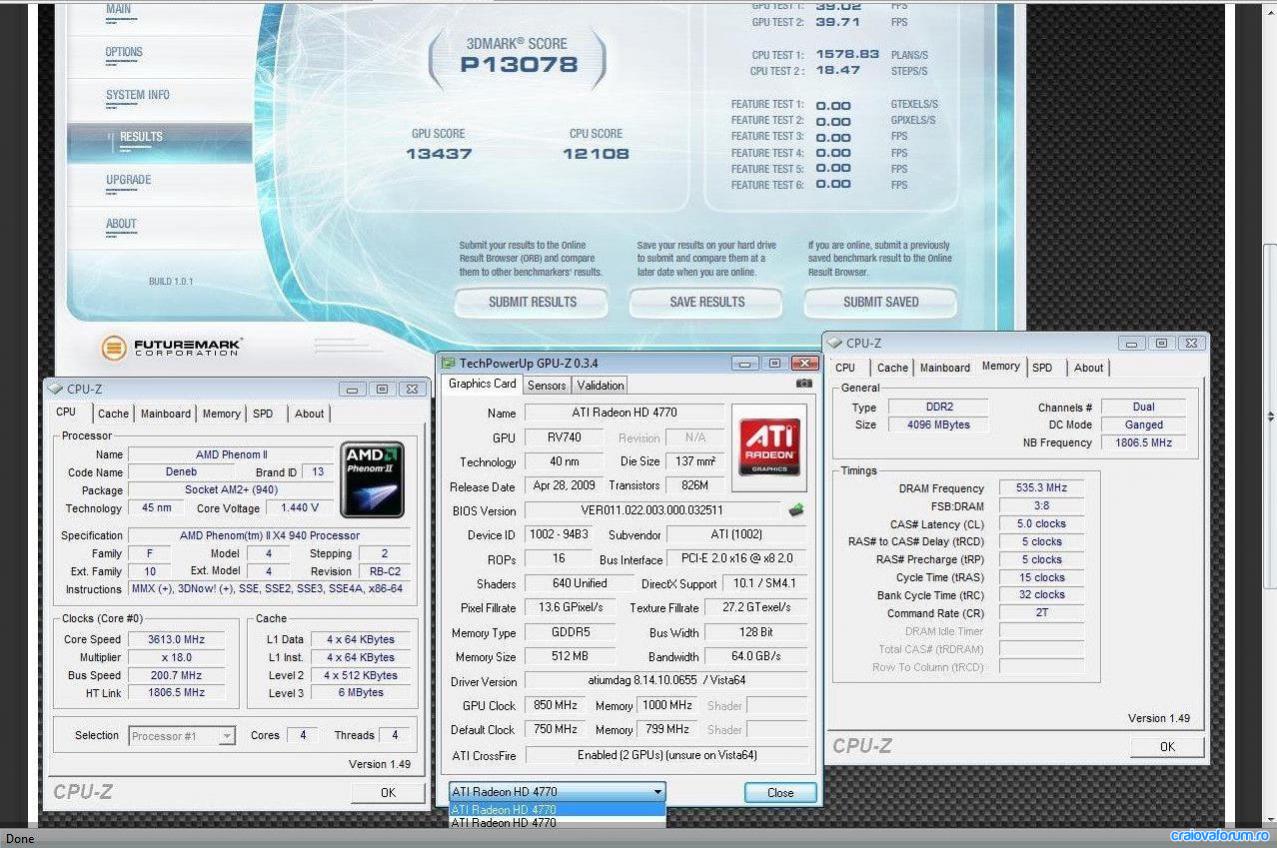Open UPGRADE in the 3DMark sidebar
This screenshot has height=848, width=1277.
point(129,180)
